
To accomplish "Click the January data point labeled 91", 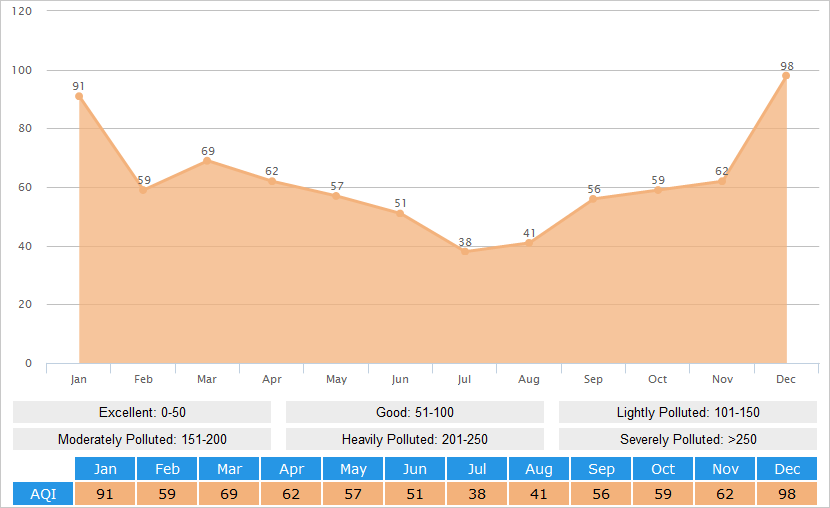I will tap(79, 96).
